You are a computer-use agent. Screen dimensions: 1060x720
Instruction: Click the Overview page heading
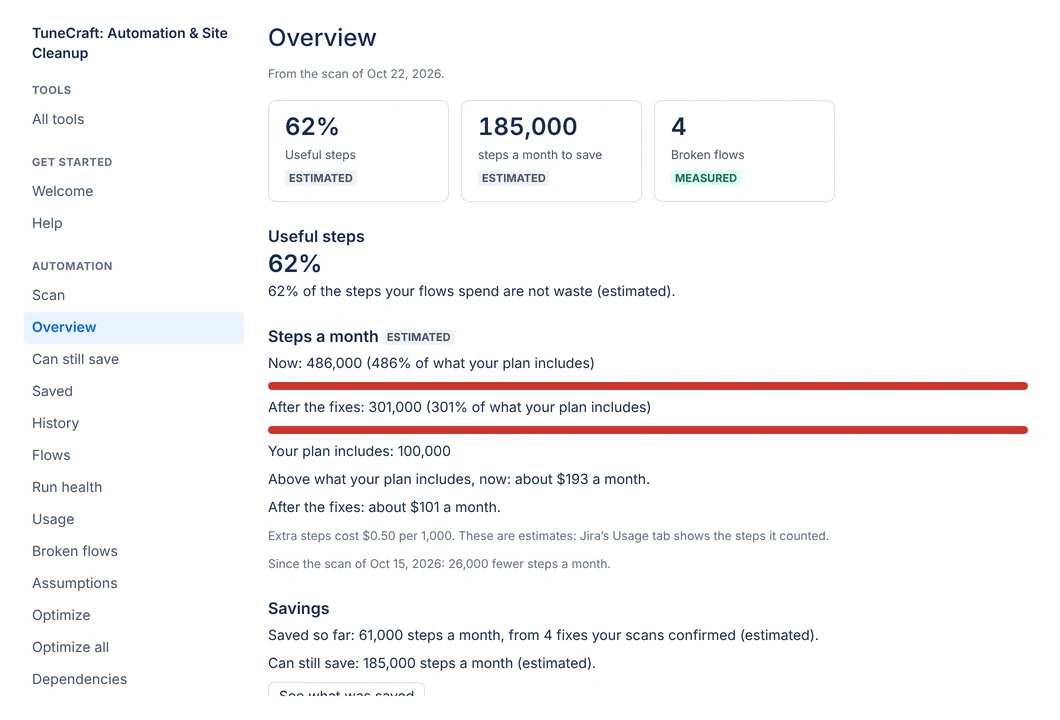click(x=322, y=38)
